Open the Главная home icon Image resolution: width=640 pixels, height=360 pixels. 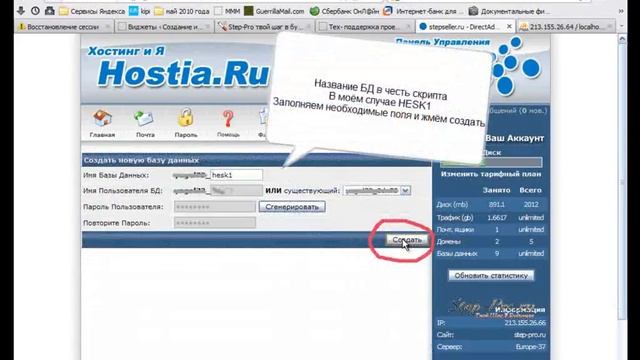102,123
